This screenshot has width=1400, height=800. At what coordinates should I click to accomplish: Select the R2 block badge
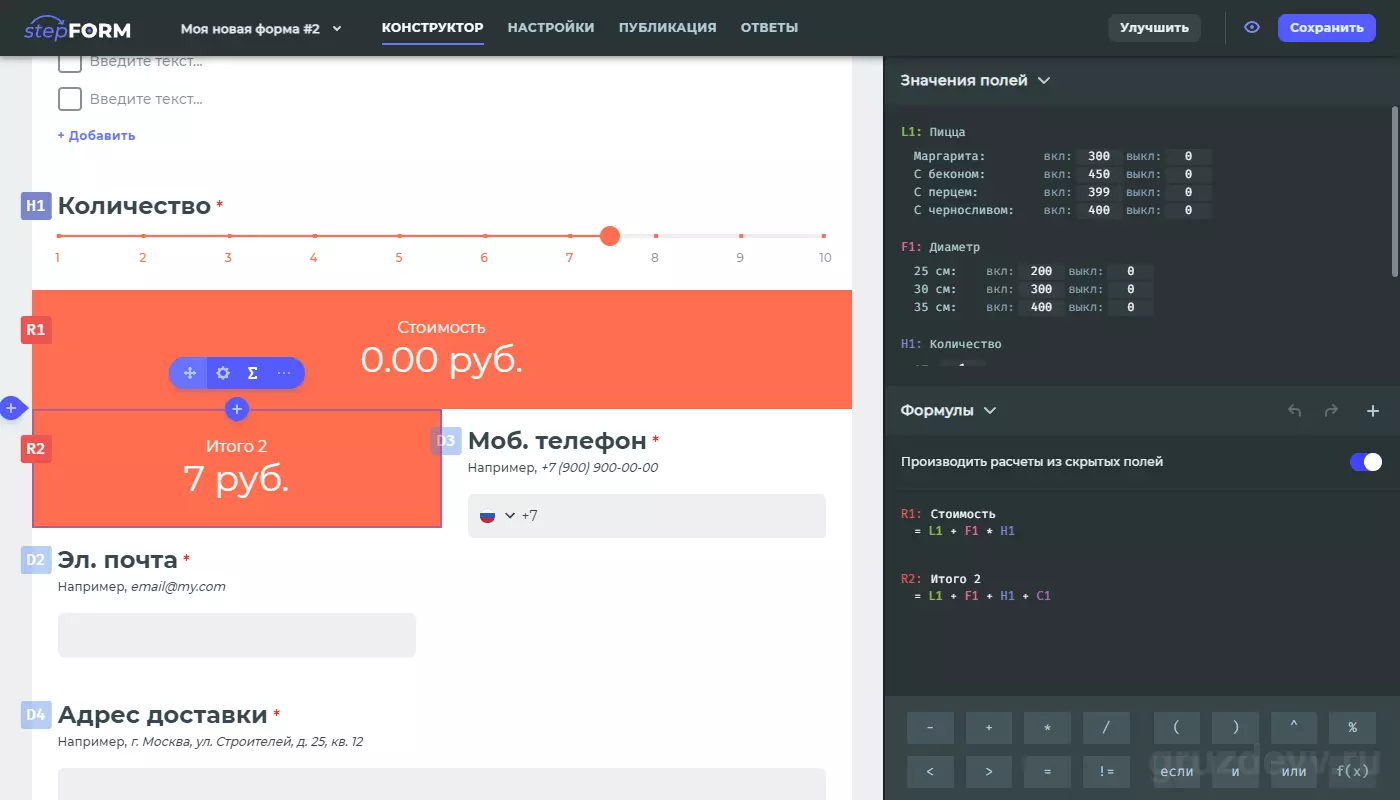[x=36, y=449]
